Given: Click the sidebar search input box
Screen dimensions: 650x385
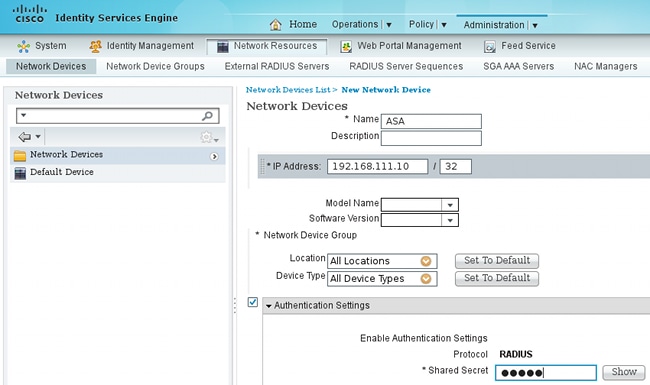Looking at the screenshot, I should click(x=118, y=116).
